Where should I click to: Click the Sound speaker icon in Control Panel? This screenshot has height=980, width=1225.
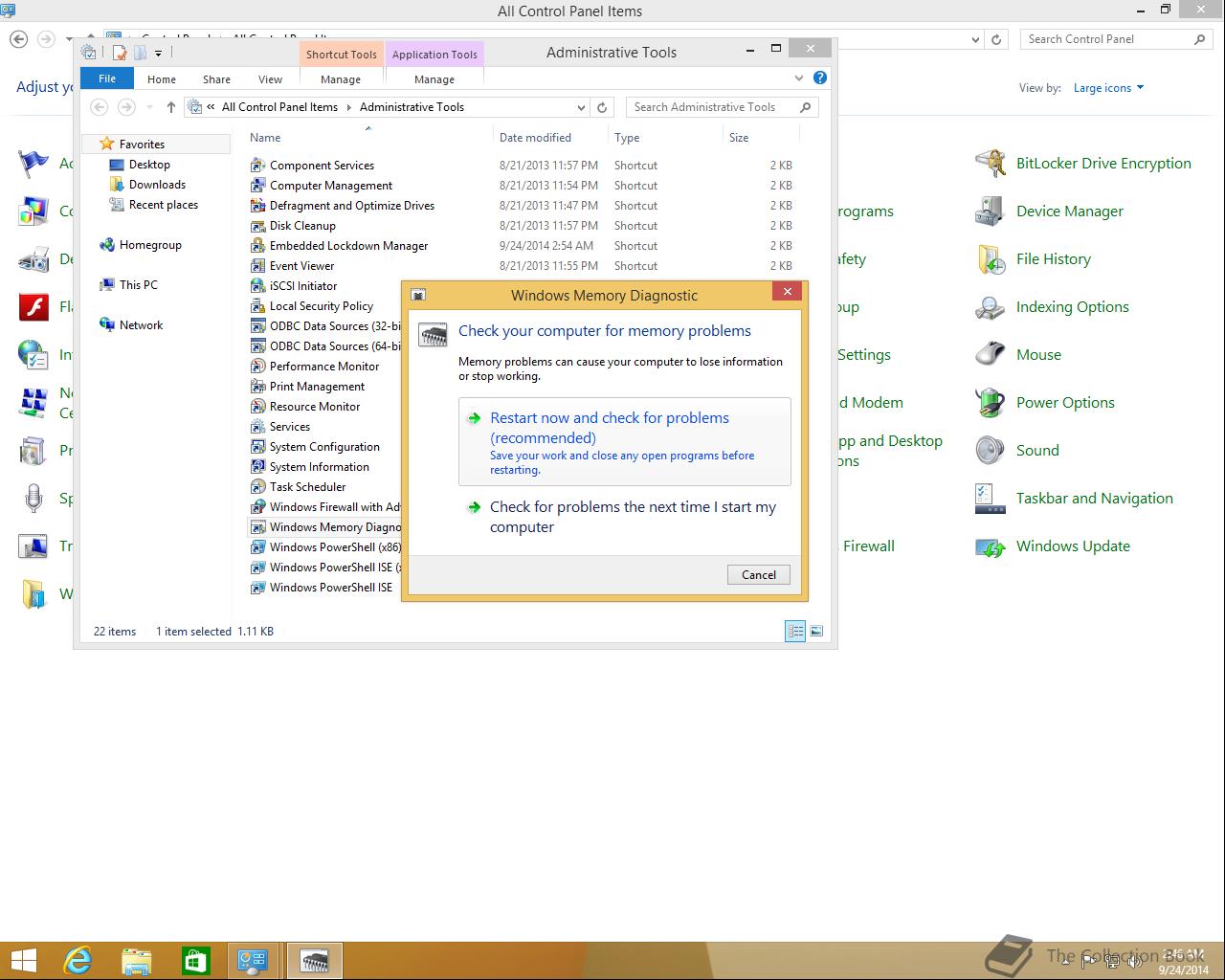pyautogui.click(x=991, y=451)
